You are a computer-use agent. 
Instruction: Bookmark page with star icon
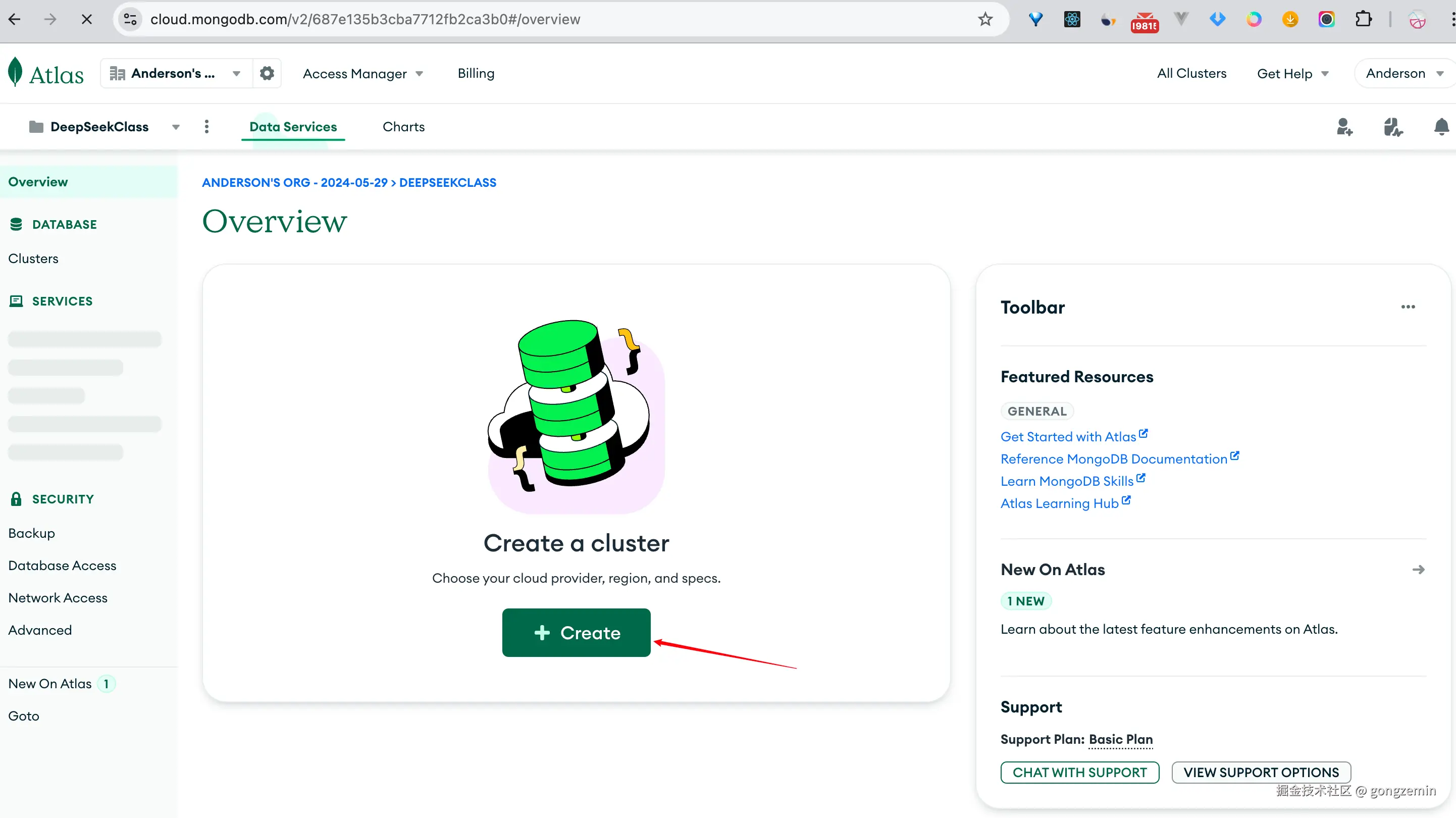tap(985, 19)
